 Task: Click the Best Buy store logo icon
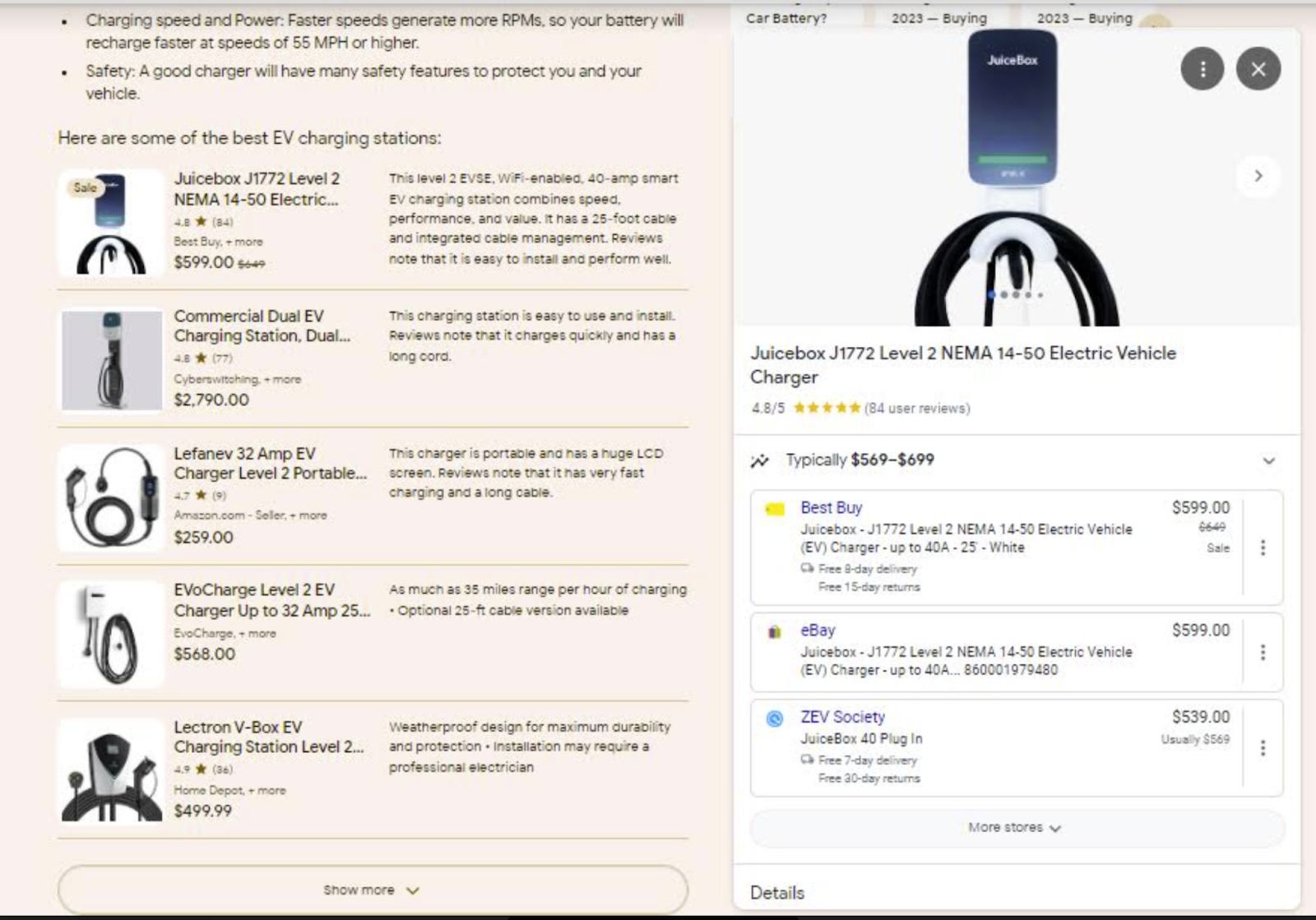774,509
